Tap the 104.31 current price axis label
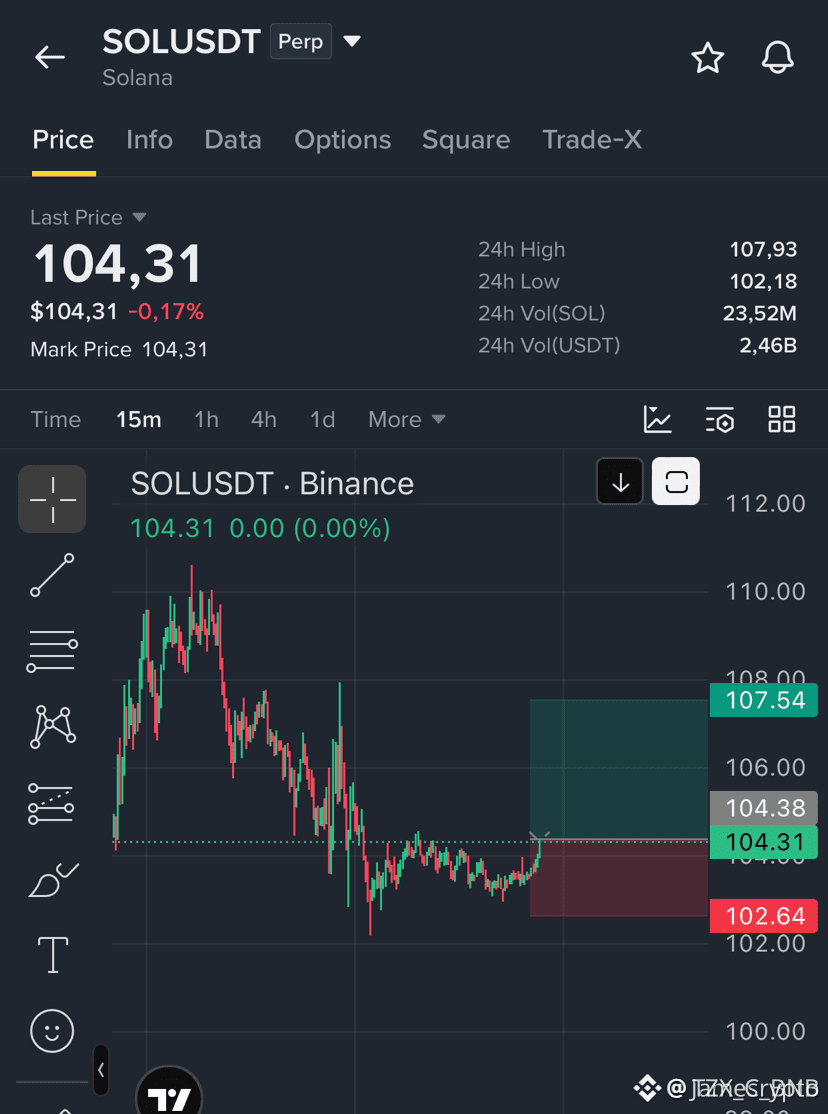This screenshot has width=828, height=1114. coord(765,842)
